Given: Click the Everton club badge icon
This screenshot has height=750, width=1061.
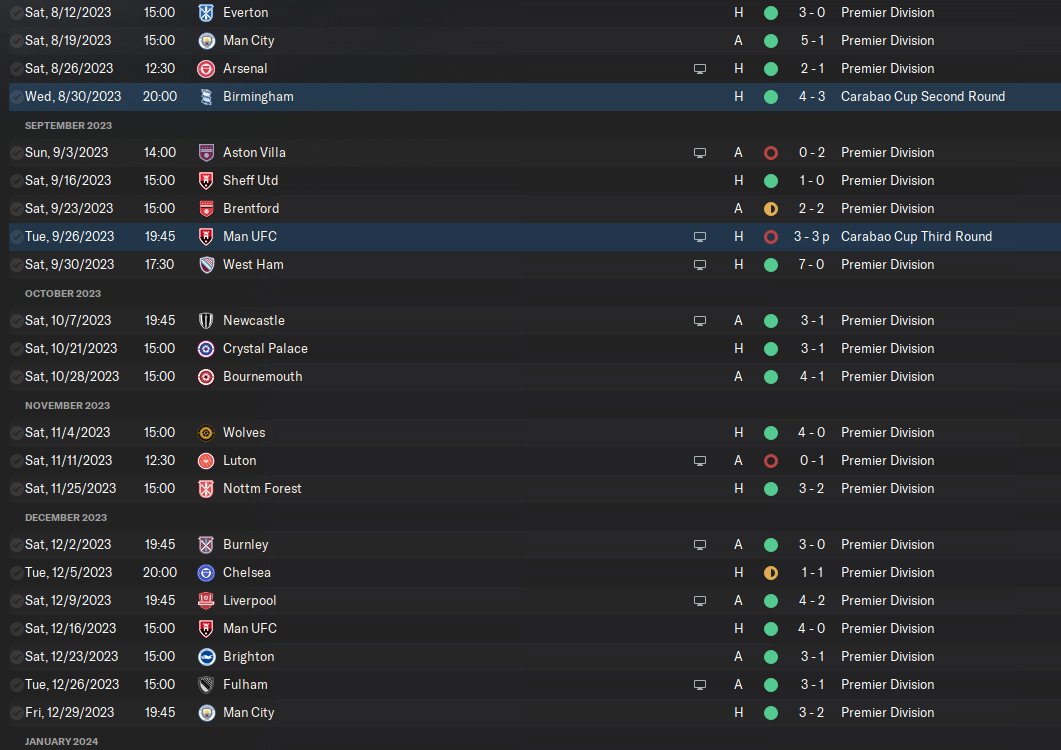Looking at the screenshot, I should point(206,13).
